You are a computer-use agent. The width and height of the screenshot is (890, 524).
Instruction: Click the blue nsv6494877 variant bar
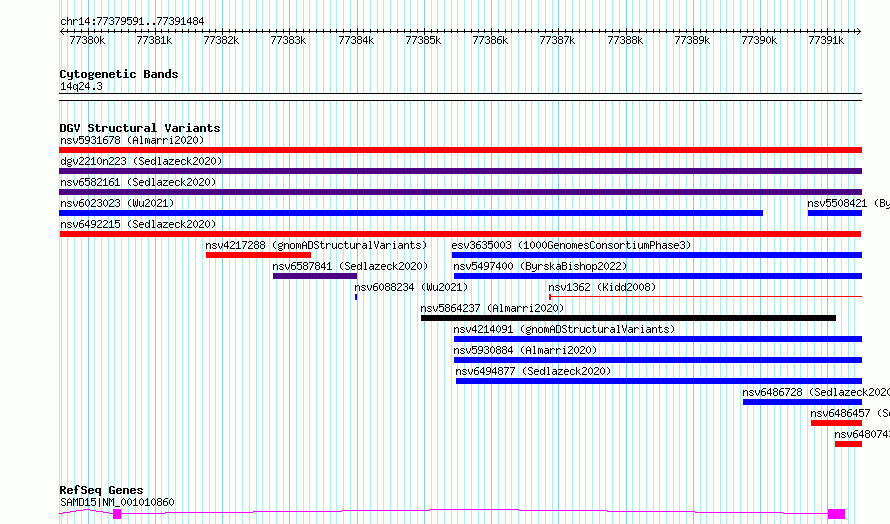[x=659, y=381]
